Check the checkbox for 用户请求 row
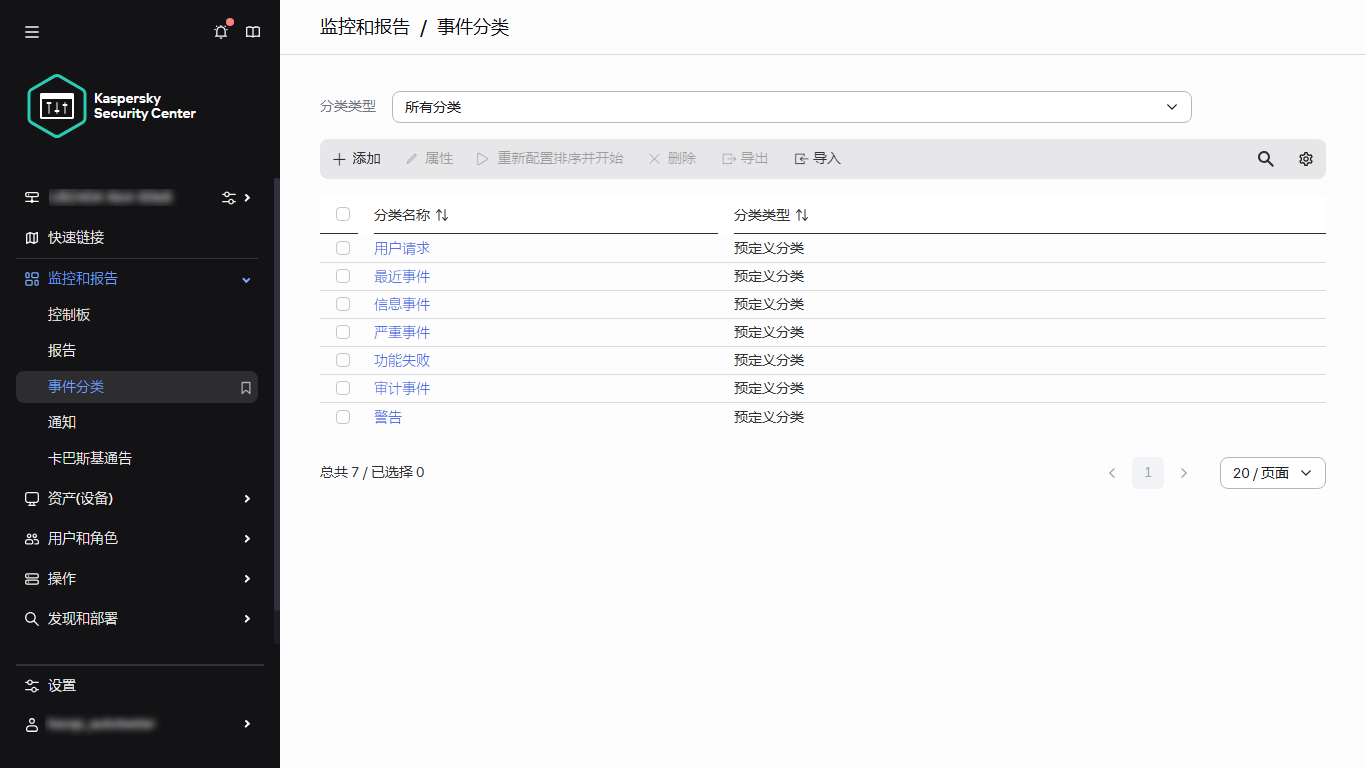This screenshot has width=1366, height=768. 343,247
